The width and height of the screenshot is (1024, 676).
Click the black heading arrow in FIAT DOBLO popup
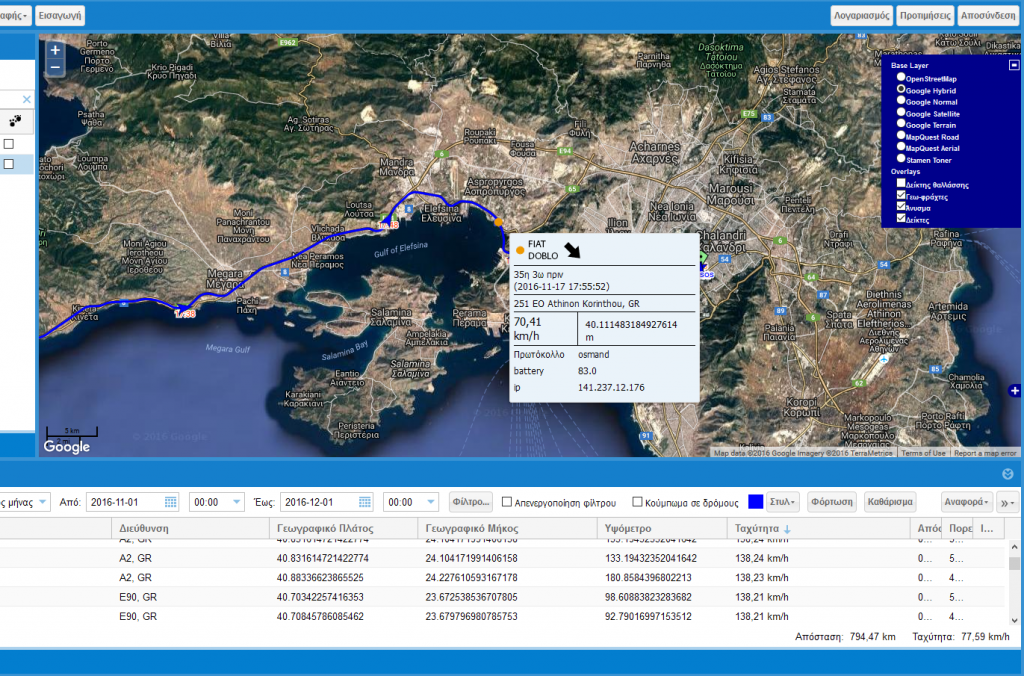572,249
